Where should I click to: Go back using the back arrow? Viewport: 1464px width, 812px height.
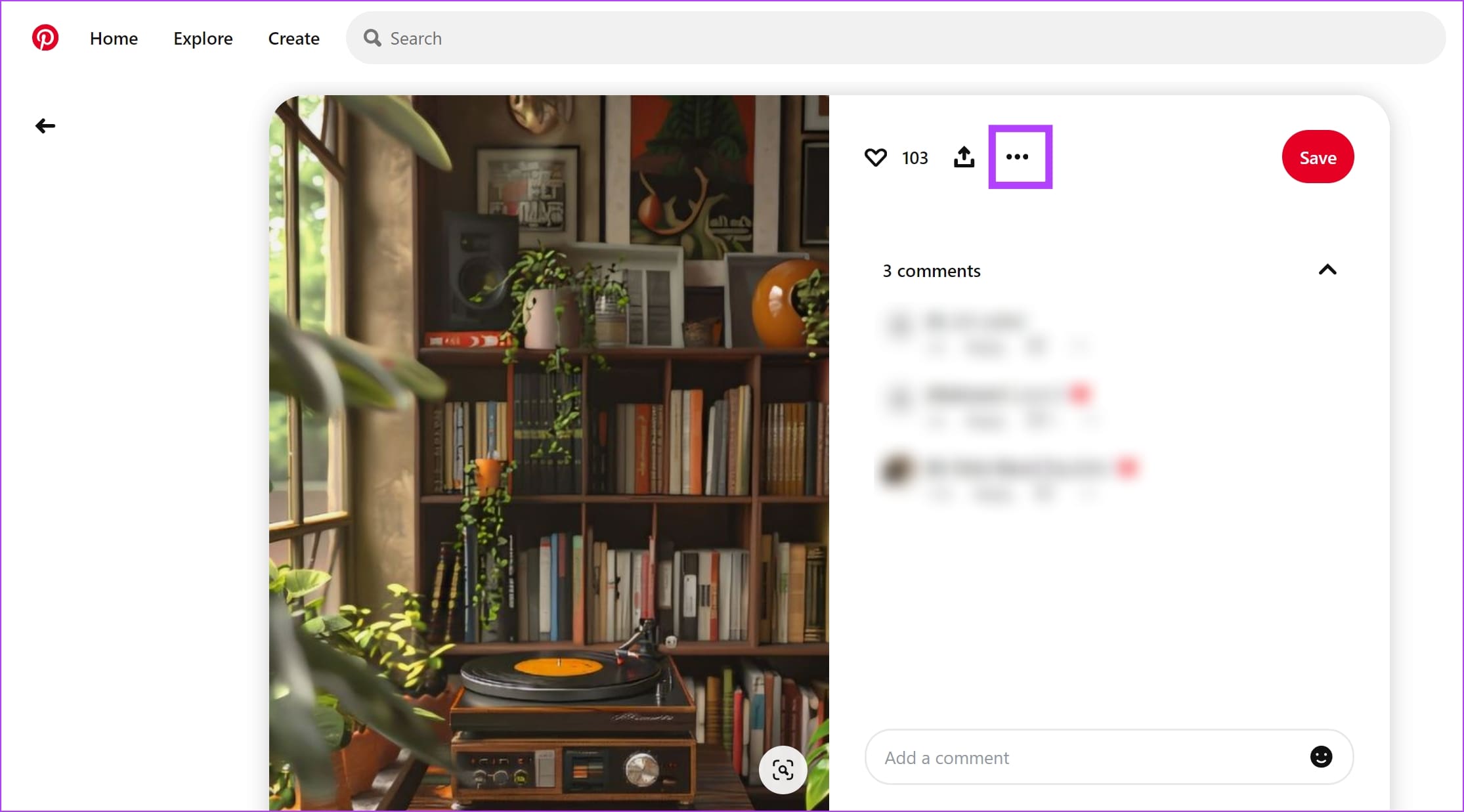pos(45,125)
